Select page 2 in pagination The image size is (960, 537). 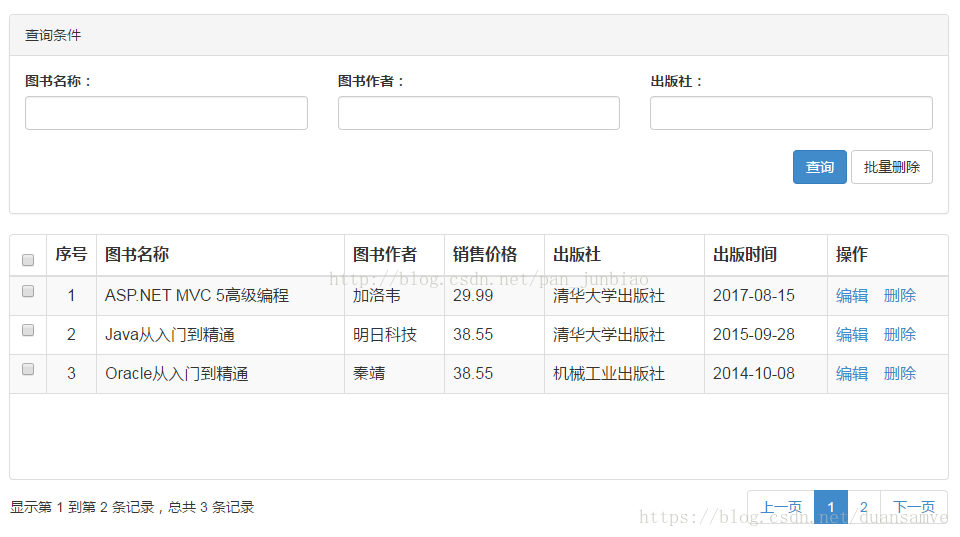coord(864,507)
